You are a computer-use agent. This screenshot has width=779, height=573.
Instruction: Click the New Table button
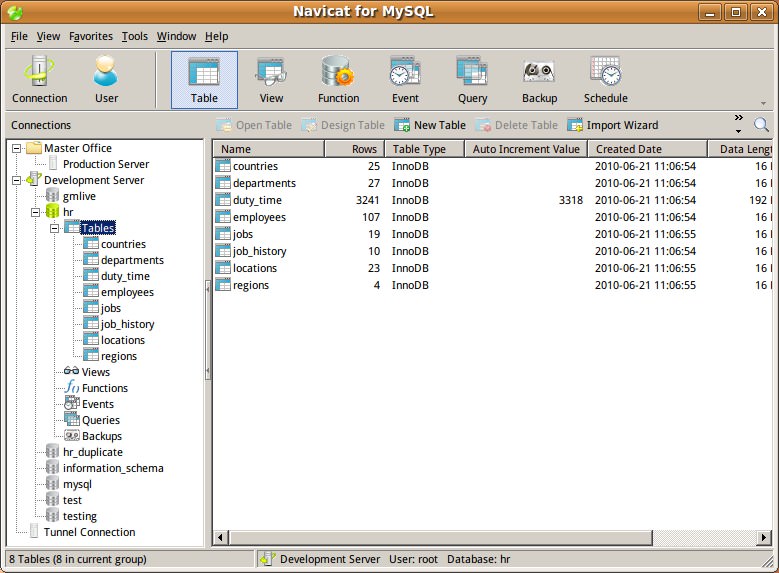[430, 125]
